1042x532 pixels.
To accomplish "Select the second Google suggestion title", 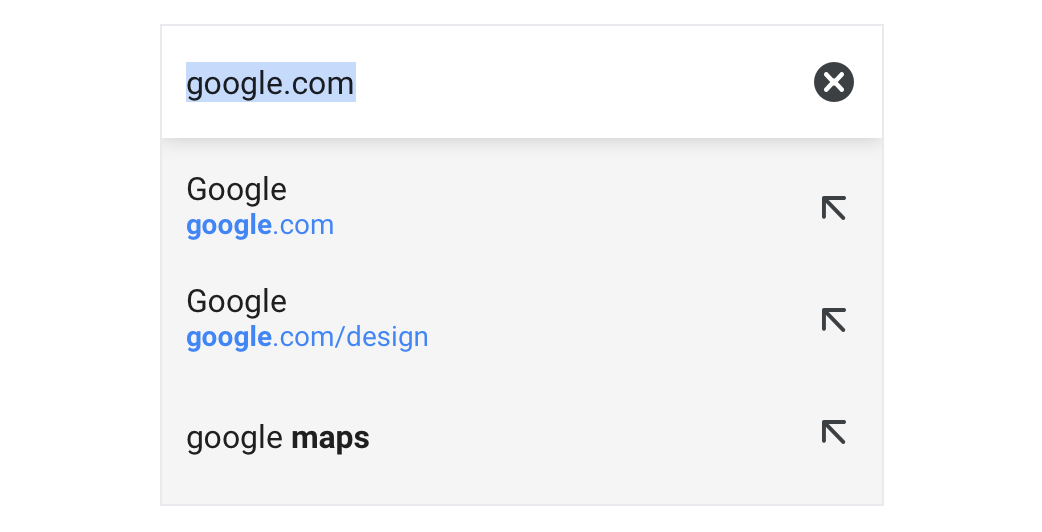I will [x=237, y=302].
